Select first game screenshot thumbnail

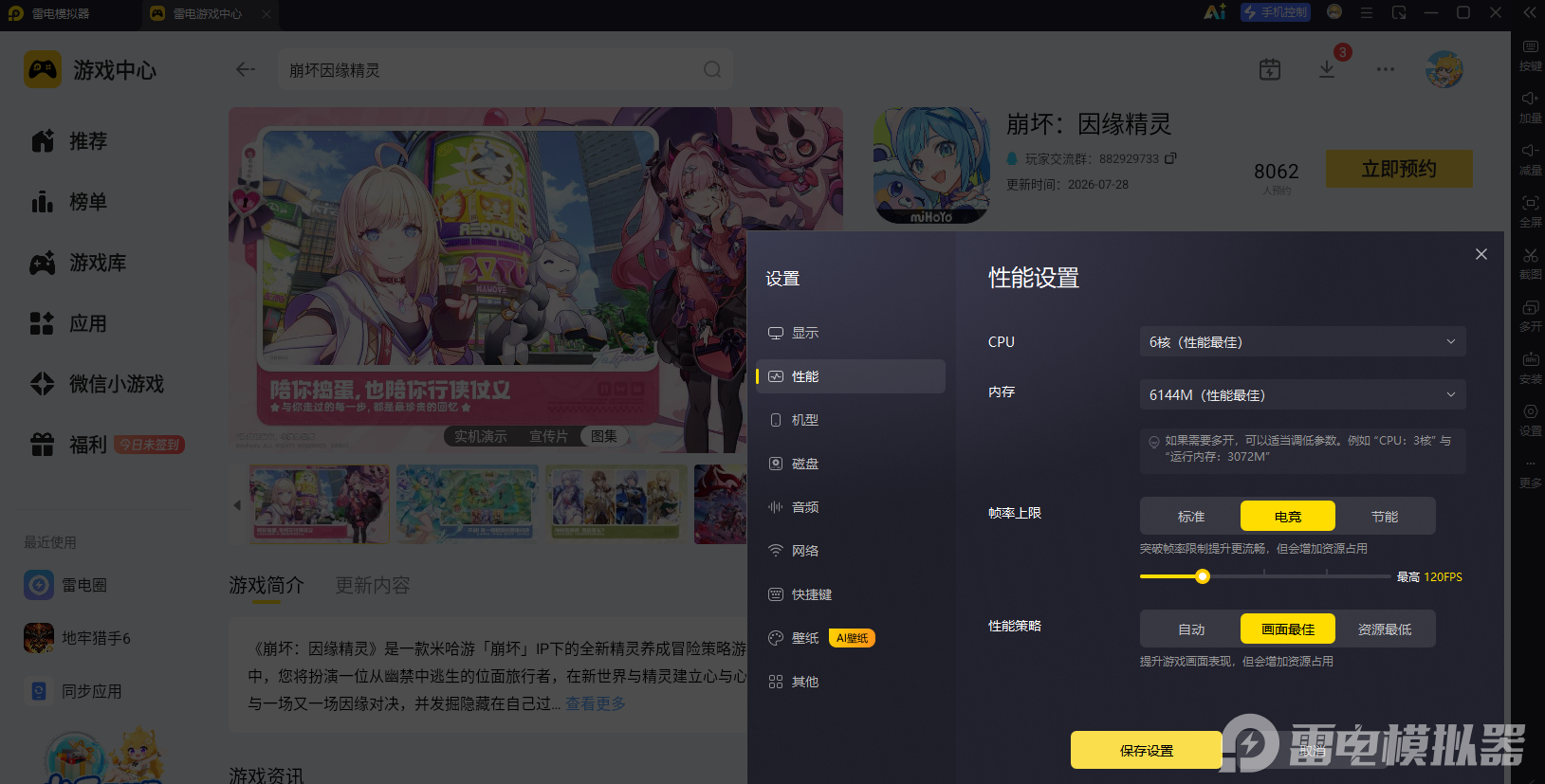320,503
